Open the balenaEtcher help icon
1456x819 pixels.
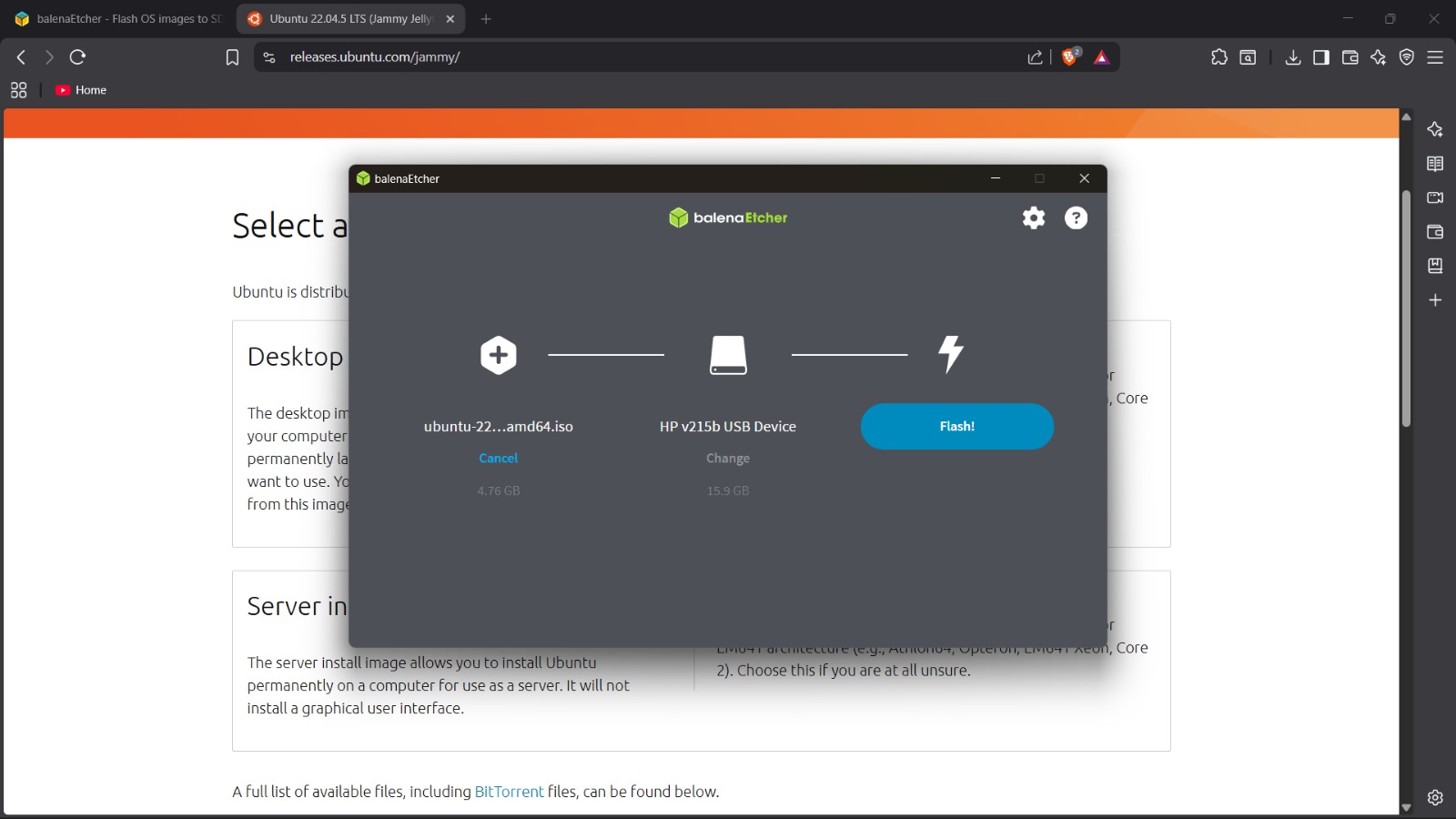coord(1076,217)
